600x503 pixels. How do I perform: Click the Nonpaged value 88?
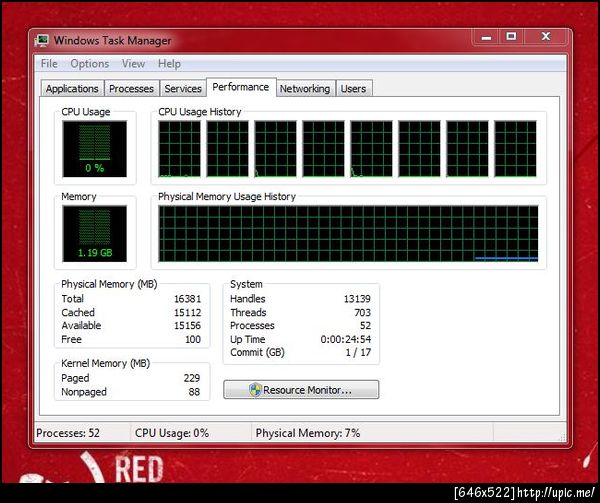point(194,392)
